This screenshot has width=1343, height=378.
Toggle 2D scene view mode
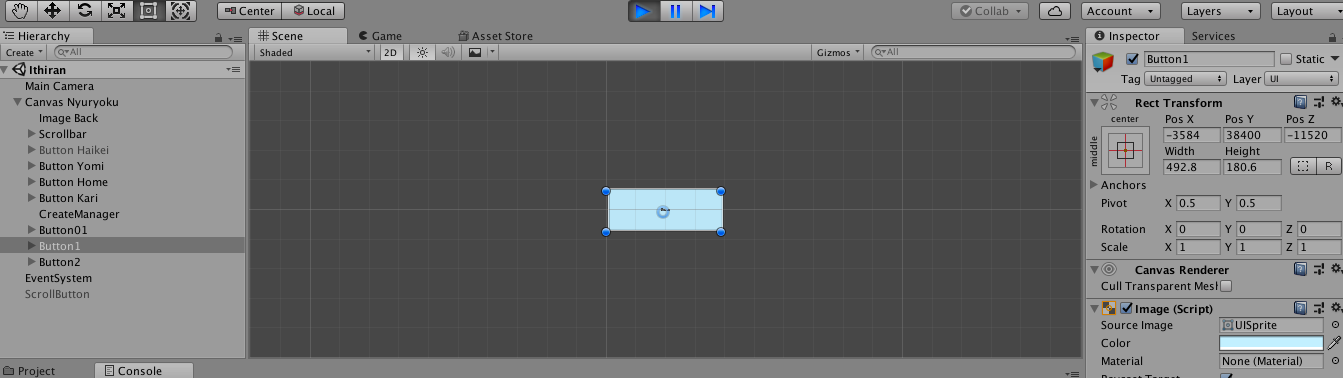[392, 52]
